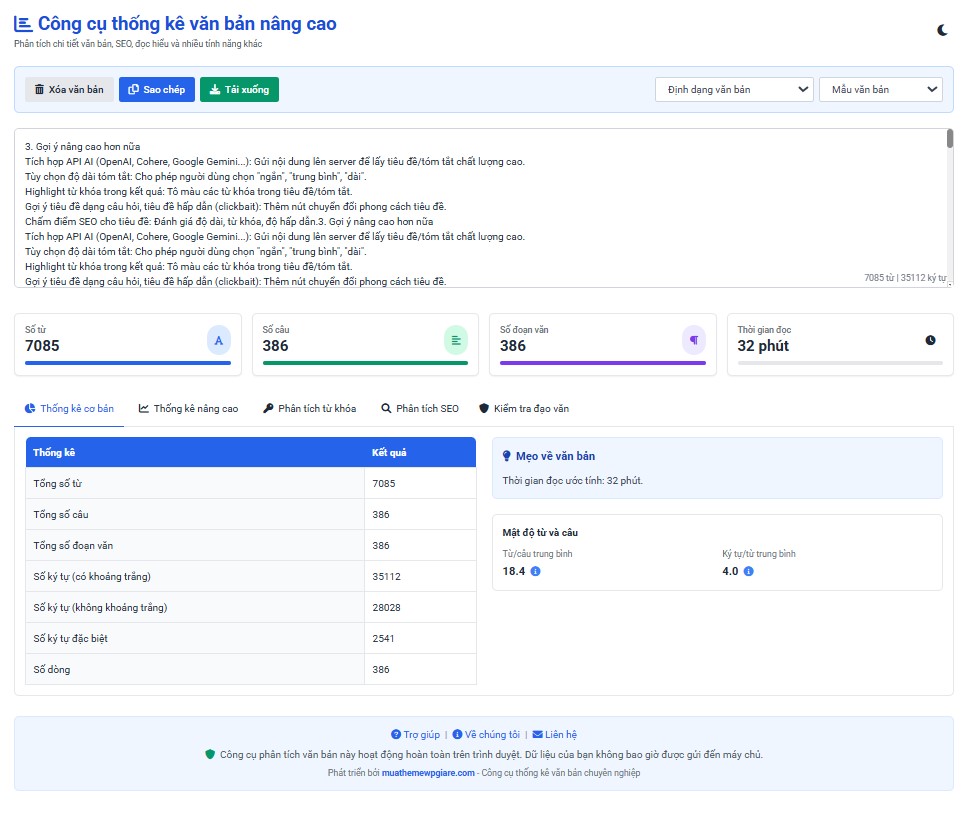Open Về chúng tôi link
The image size is (962, 825).
[x=486, y=734]
